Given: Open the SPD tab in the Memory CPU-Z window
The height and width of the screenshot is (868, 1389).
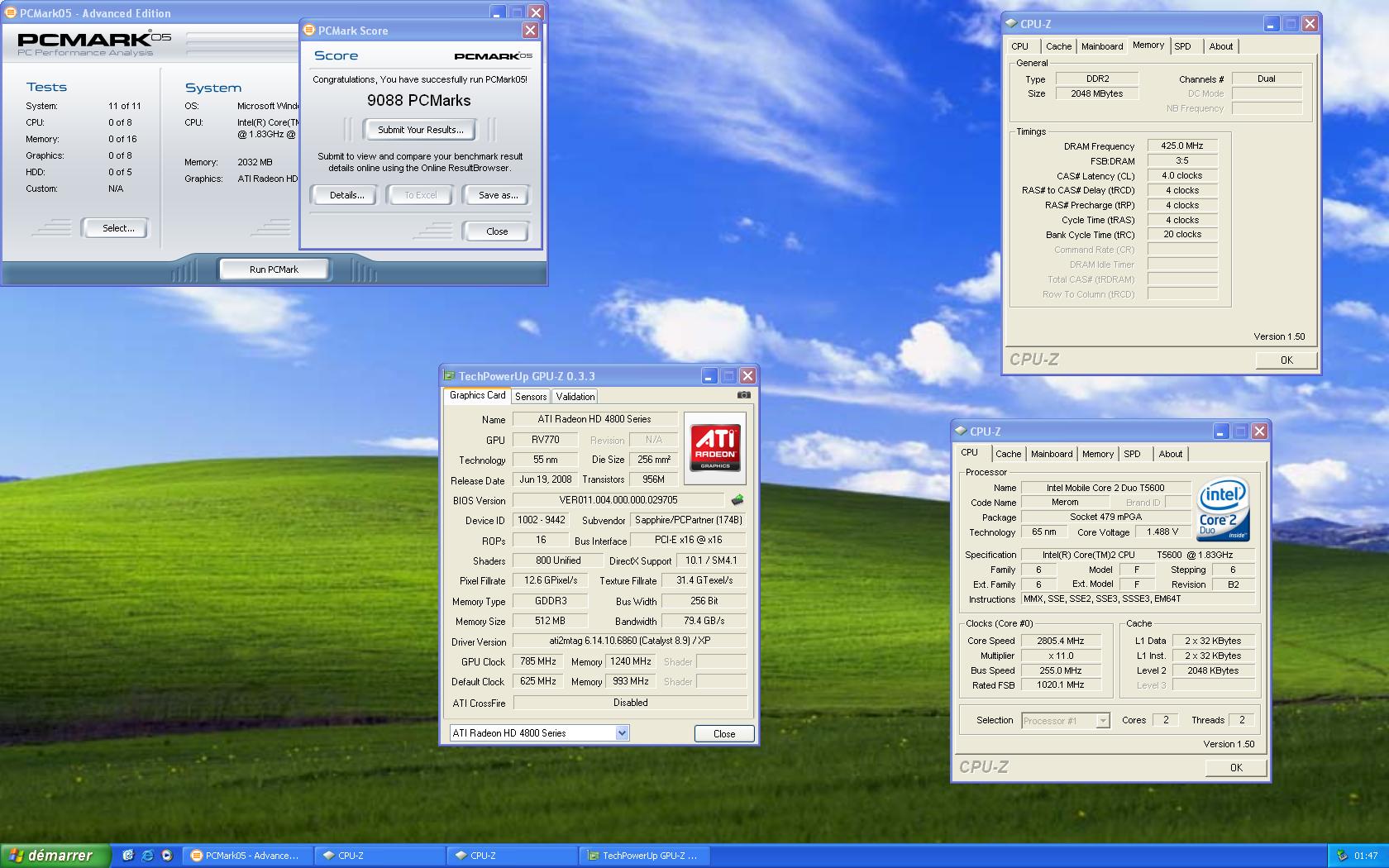Looking at the screenshot, I should [x=1183, y=46].
